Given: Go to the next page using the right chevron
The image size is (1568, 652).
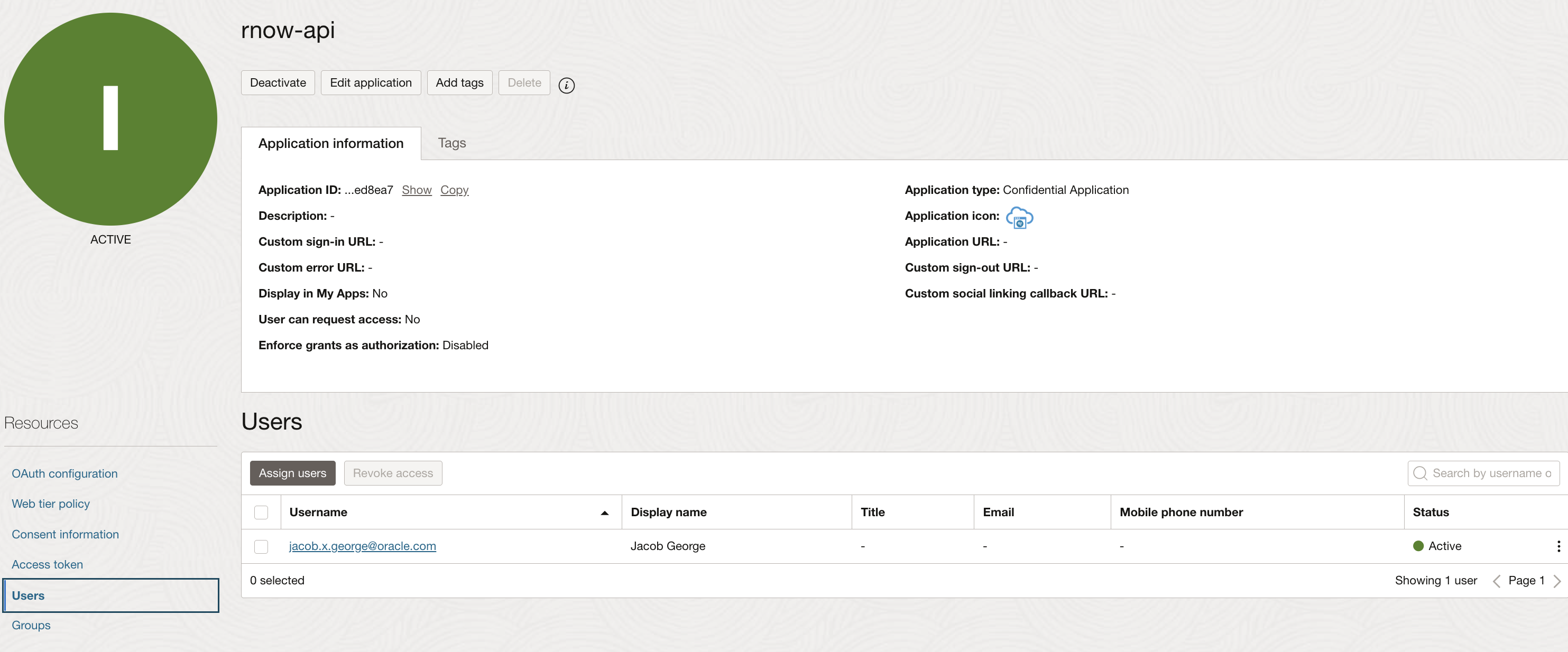Looking at the screenshot, I should pyautogui.click(x=1557, y=580).
